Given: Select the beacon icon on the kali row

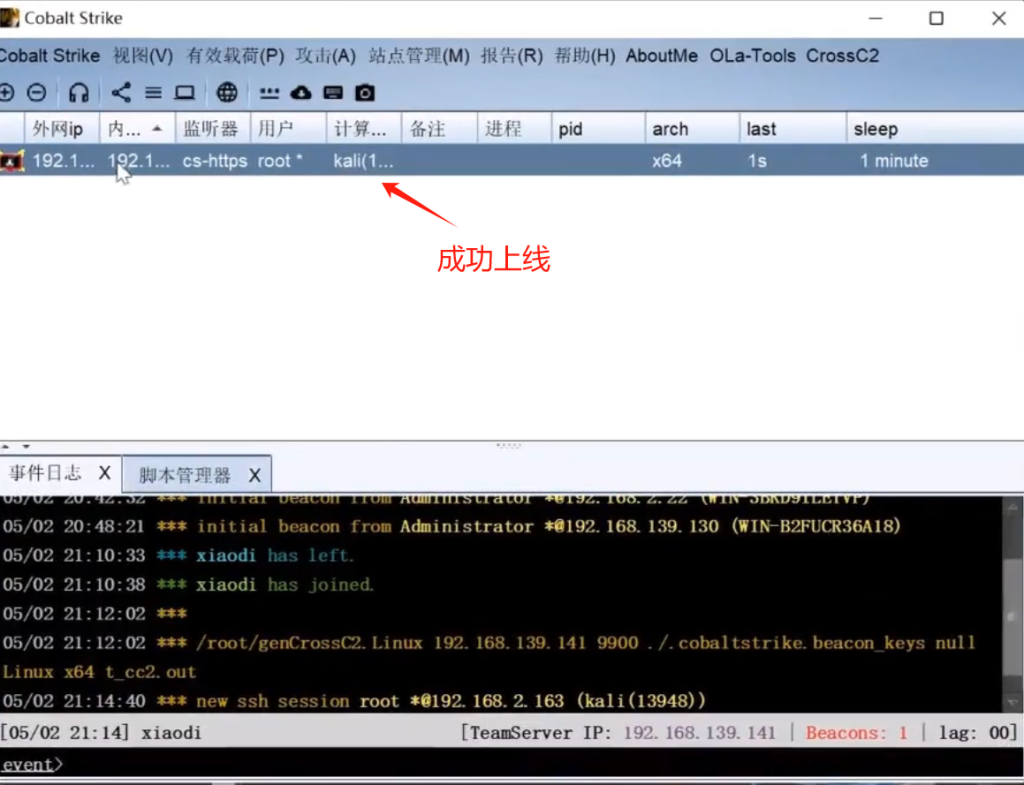Looking at the screenshot, I should click(x=12, y=161).
